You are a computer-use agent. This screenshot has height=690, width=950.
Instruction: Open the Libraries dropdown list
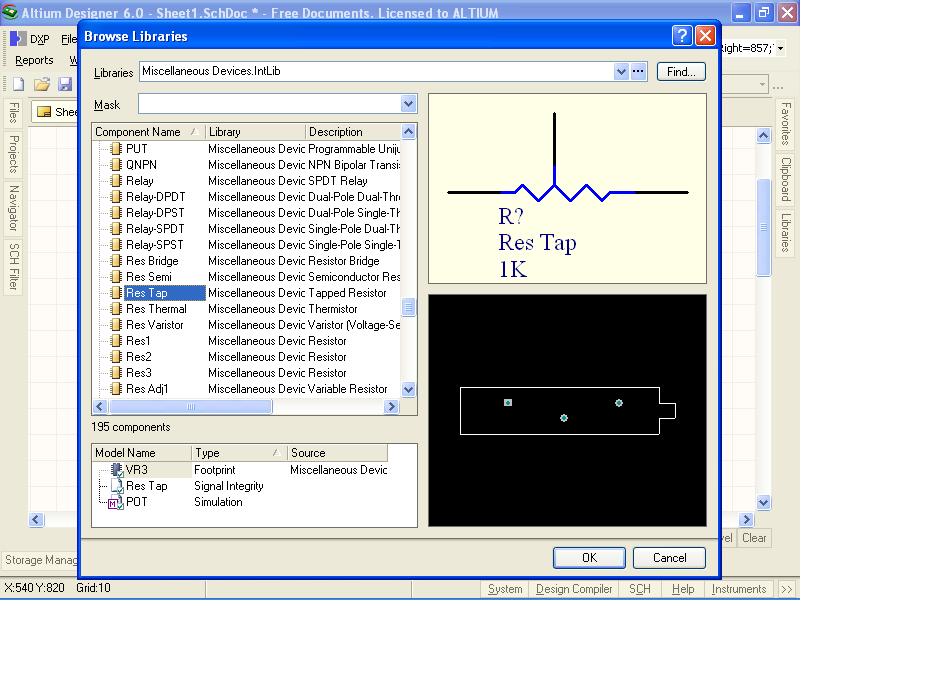click(x=621, y=72)
